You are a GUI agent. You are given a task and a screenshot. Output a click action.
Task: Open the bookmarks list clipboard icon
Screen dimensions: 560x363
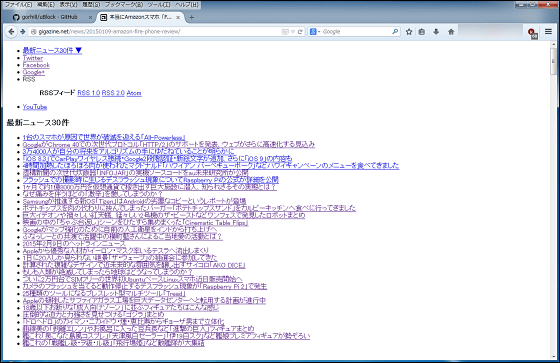tap(422, 32)
